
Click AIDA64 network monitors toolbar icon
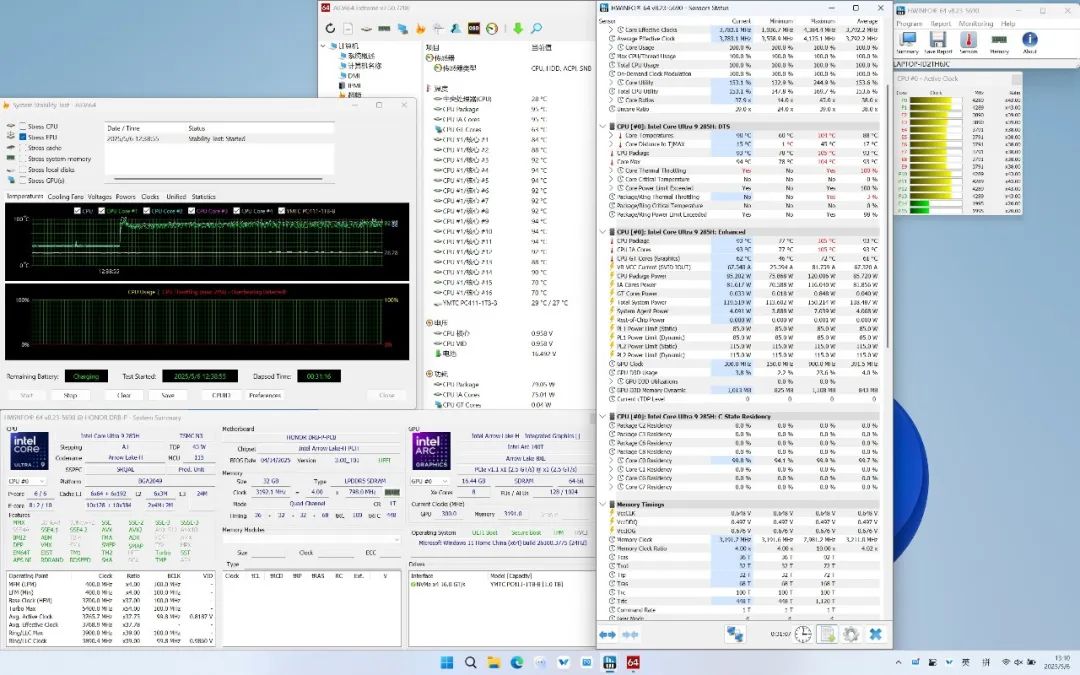(402, 28)
